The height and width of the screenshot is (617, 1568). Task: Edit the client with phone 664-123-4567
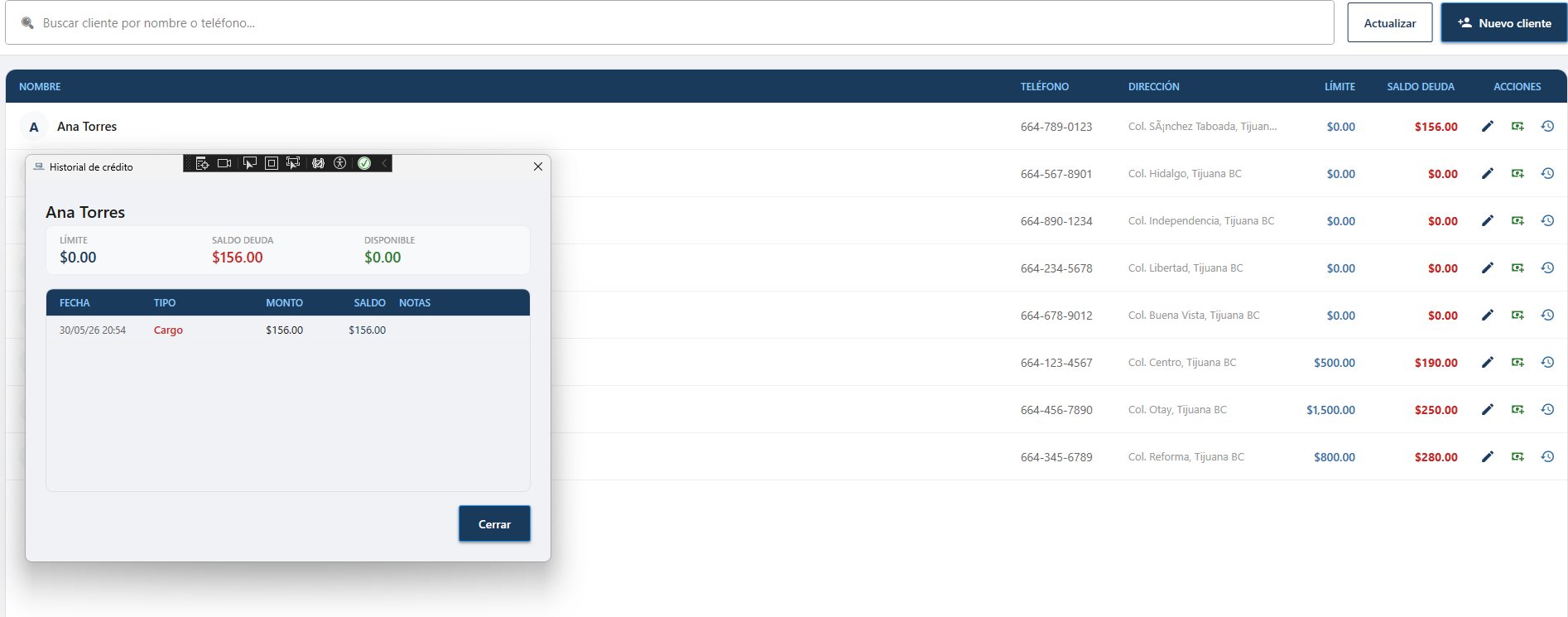pyautogui.click(x=1488, y=363)
